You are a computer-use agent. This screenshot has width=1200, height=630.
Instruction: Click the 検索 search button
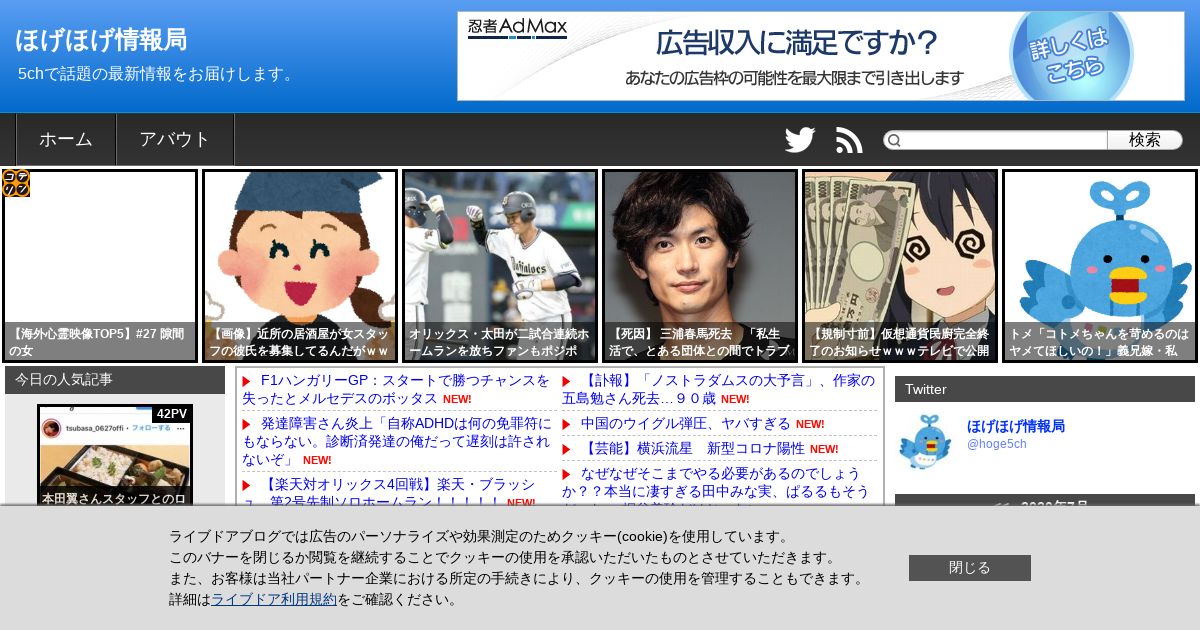[x=1145, y=140]
